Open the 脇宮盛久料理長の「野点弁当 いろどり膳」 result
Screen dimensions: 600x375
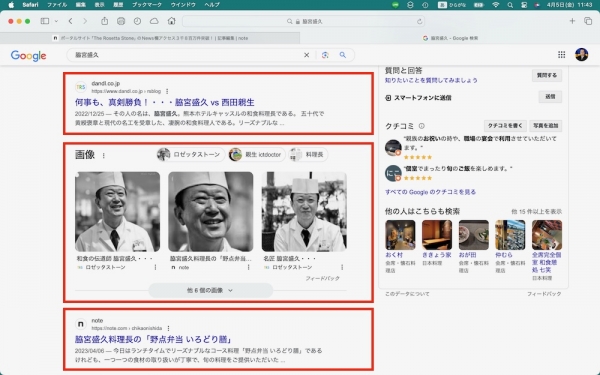click(153, 339)
